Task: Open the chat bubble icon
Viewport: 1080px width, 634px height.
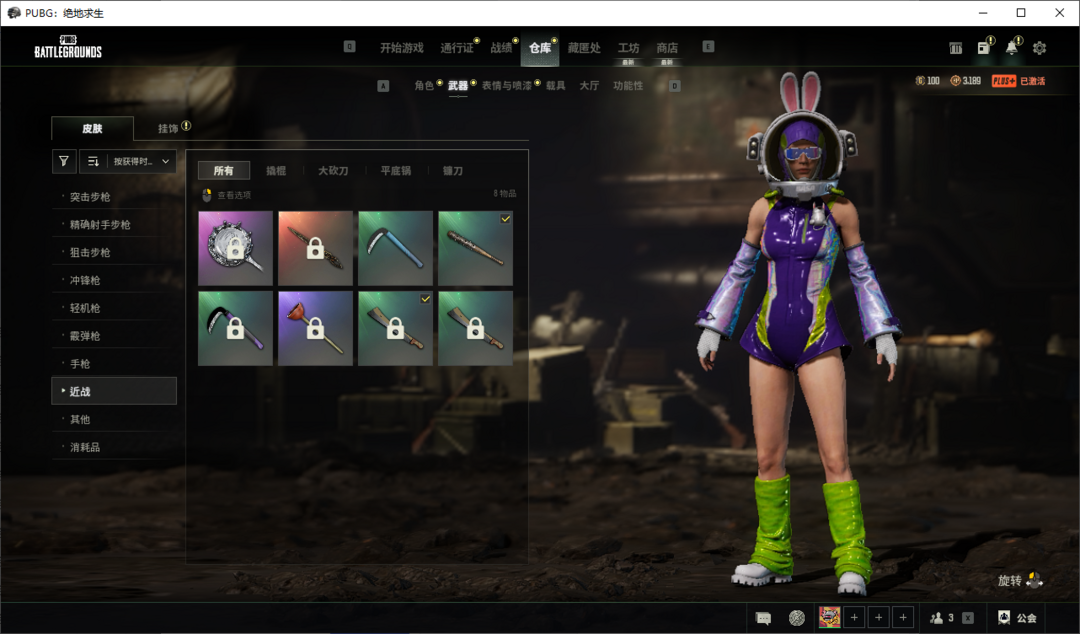Action: [x=763, y=618]
